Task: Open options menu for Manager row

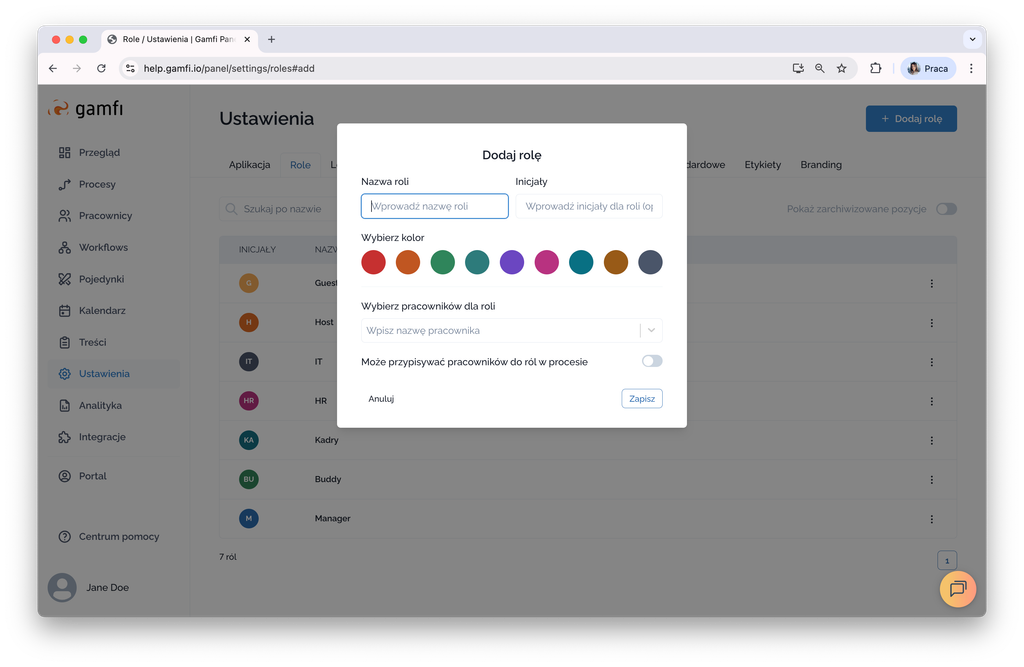Action: pos(932,519)
